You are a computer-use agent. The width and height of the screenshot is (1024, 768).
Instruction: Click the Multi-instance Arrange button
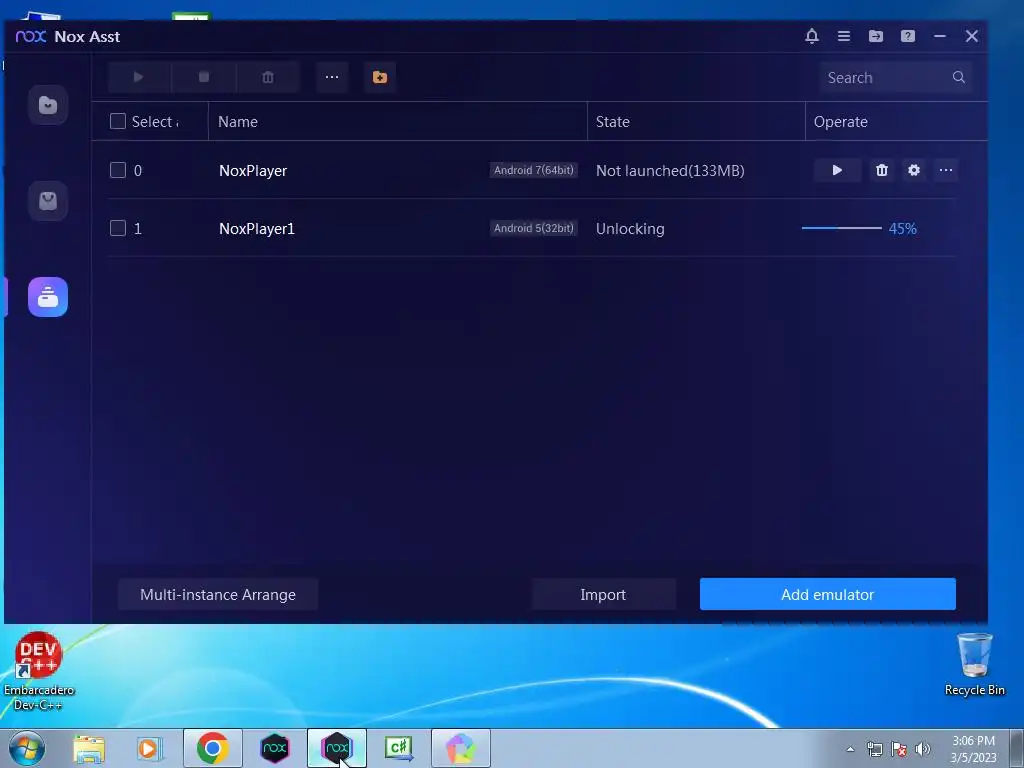click(217, 594)
